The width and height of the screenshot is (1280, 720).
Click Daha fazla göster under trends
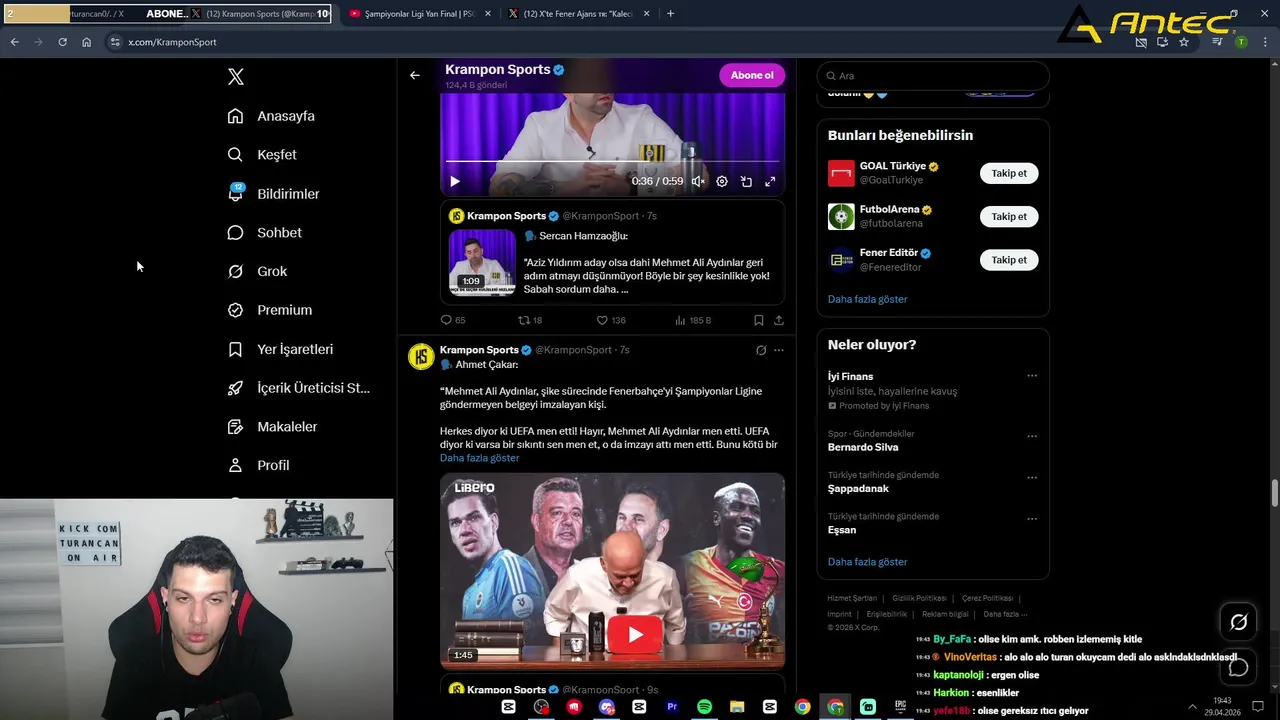(x=868, y=562)
